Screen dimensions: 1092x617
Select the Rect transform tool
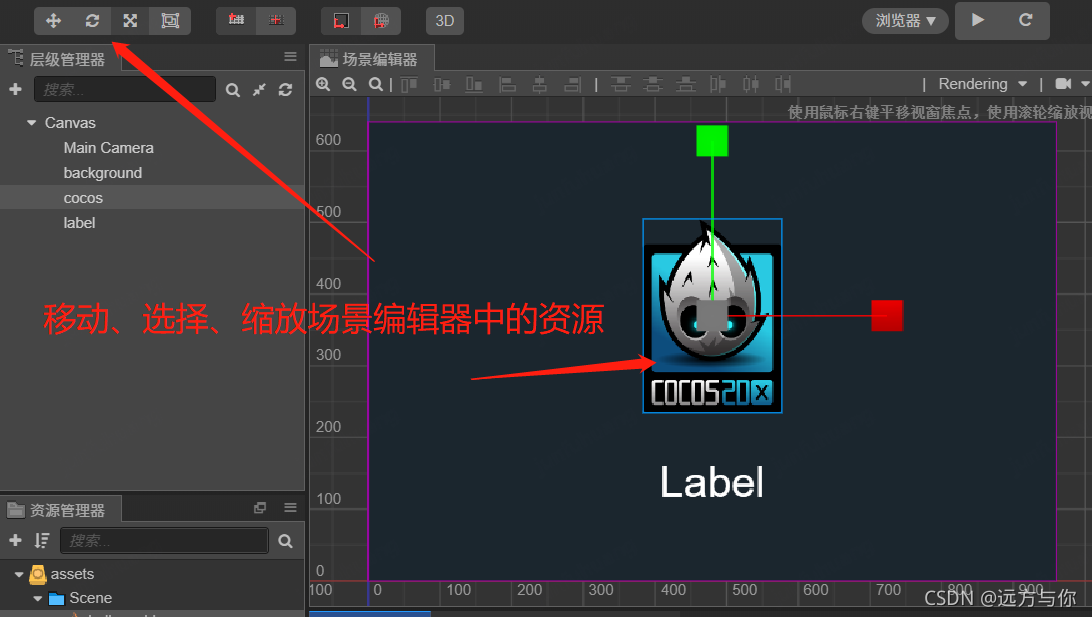click(170, 21)
